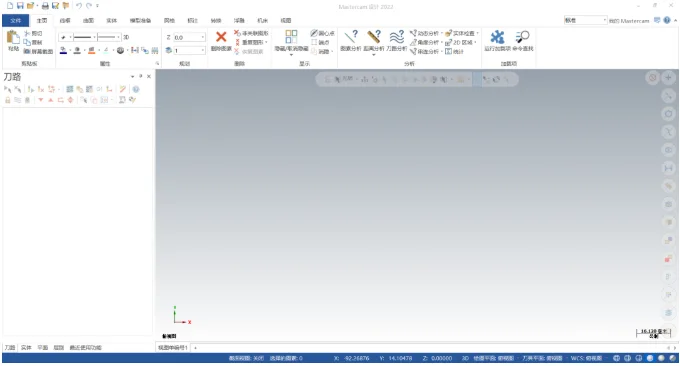The width and height of the screenshot is (680, 366).
Task: Toggle 圆心点 arc center points display
Action: [322, 33]
